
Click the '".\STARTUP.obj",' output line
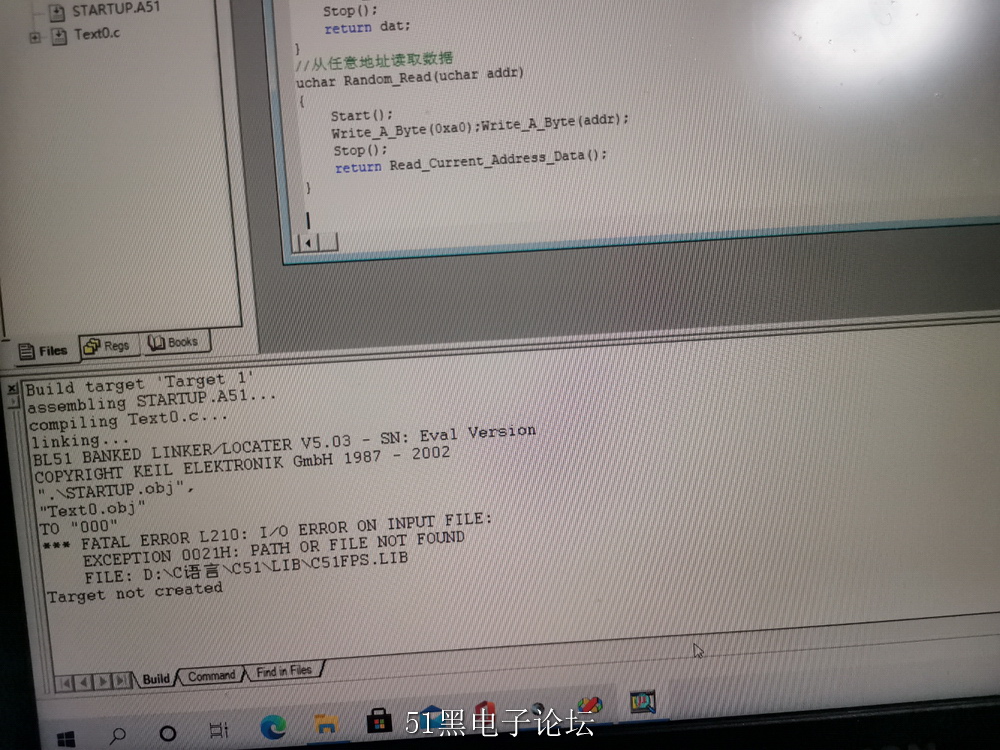click(115, 491)
